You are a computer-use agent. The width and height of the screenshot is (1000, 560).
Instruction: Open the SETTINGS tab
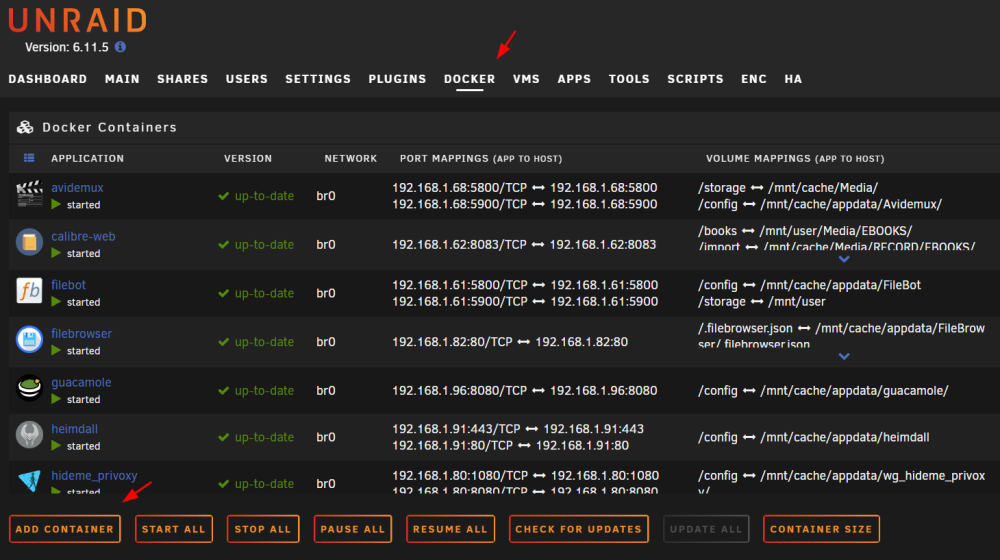click(318, 79)
